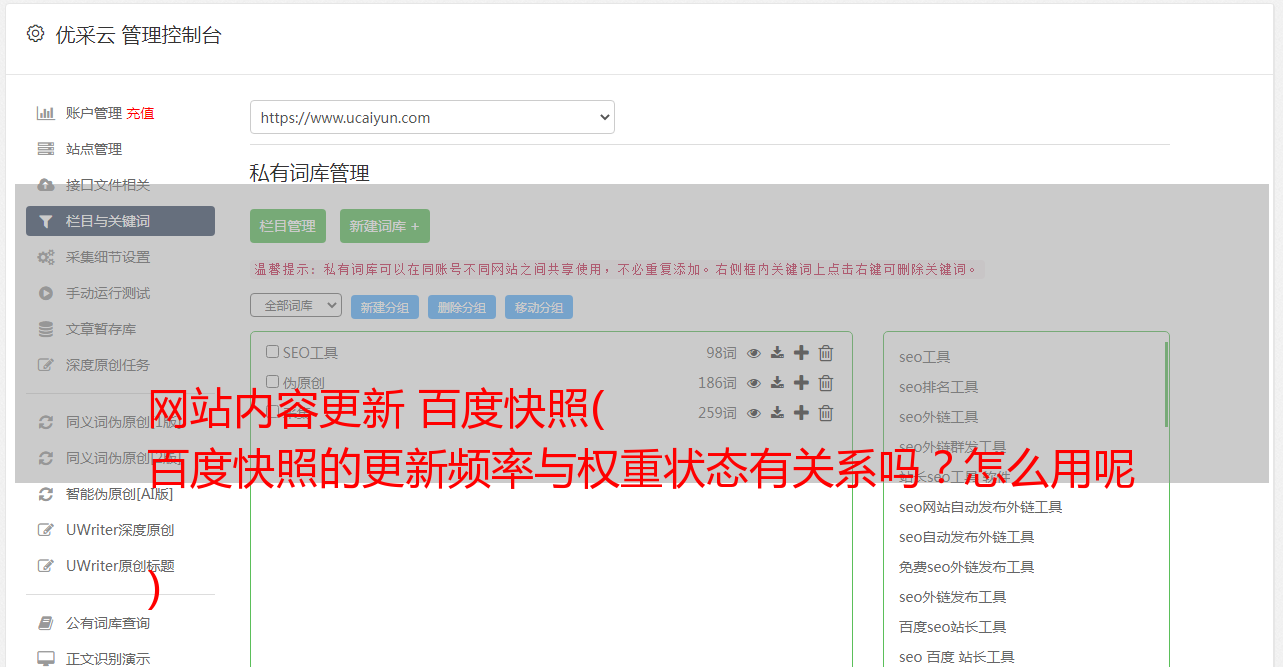The width and height of the screenshot is (1283, 667).
Task: Click the gear icon beside 优采云 管理控制台
Action: click(36, 34)
